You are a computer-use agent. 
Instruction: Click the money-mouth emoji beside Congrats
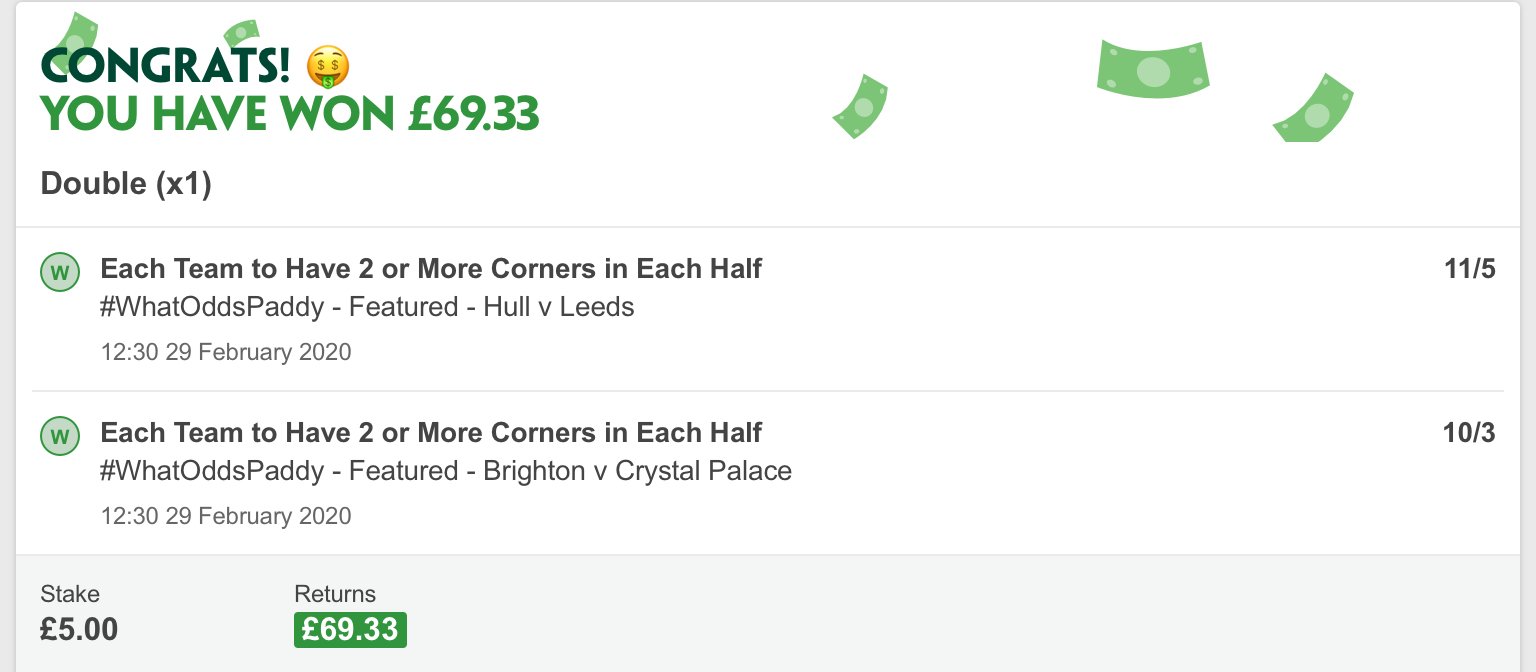coord(327,66)
